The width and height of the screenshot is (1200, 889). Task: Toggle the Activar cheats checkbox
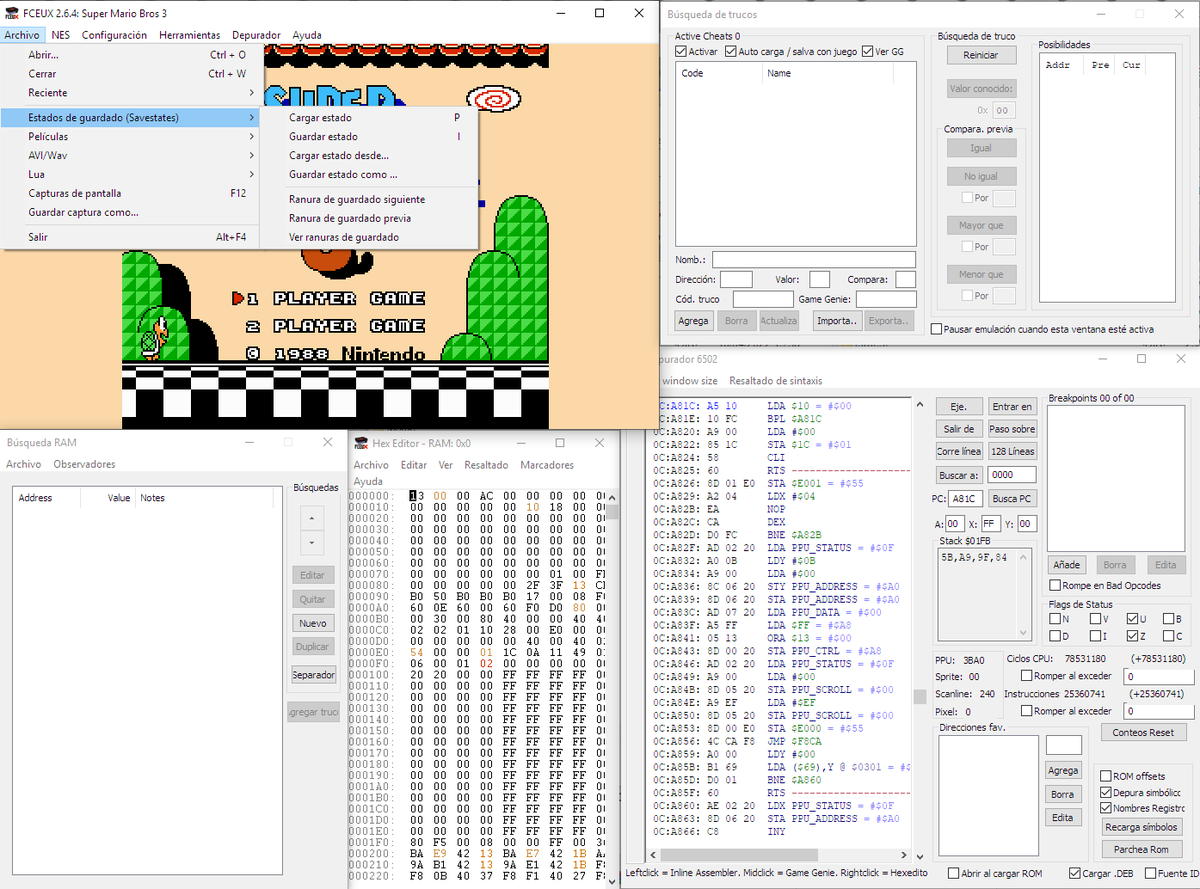tap(681, 52)
